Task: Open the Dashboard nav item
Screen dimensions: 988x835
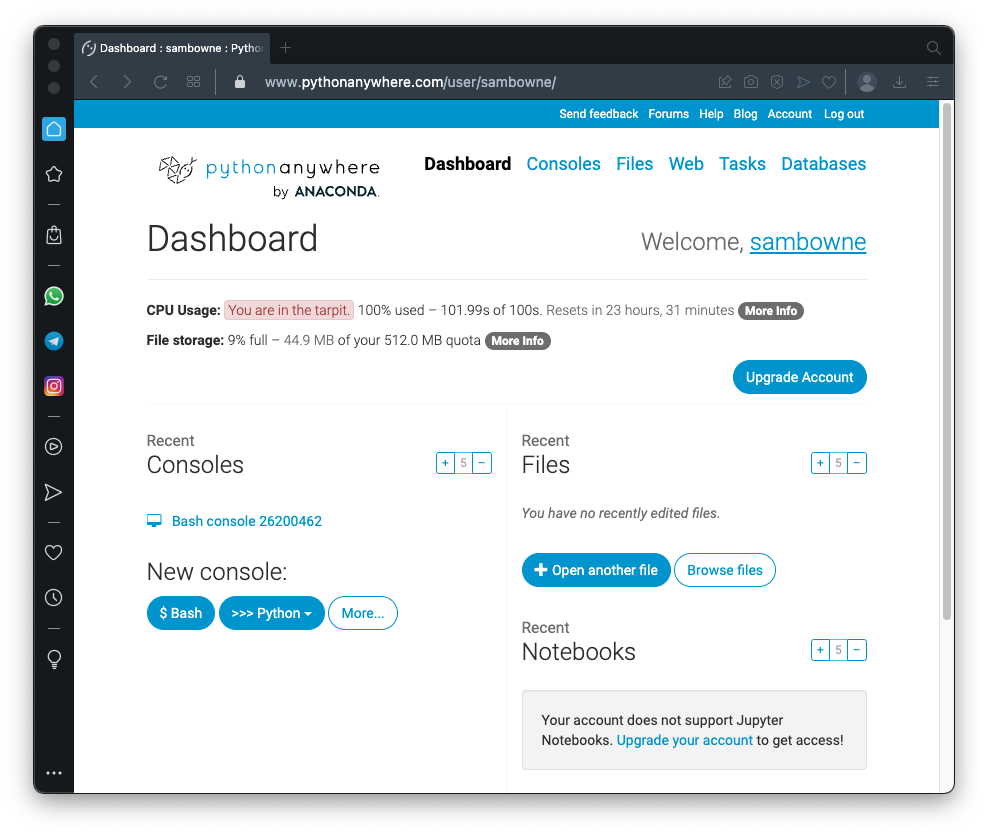Action: coord(468,164)
